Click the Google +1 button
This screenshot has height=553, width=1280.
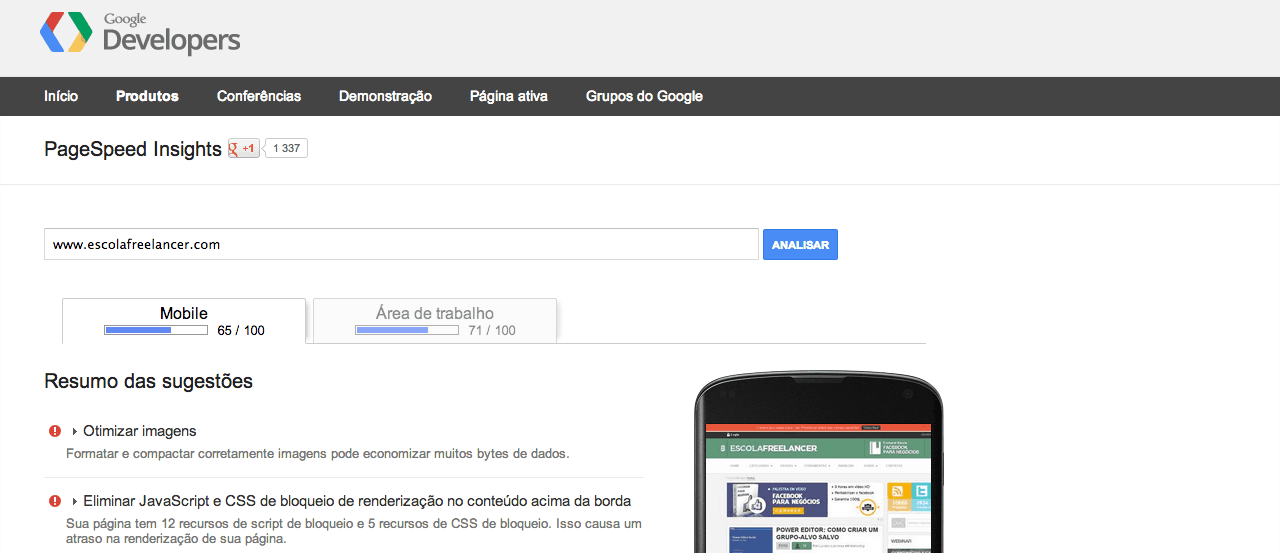[x=244, y=148]
